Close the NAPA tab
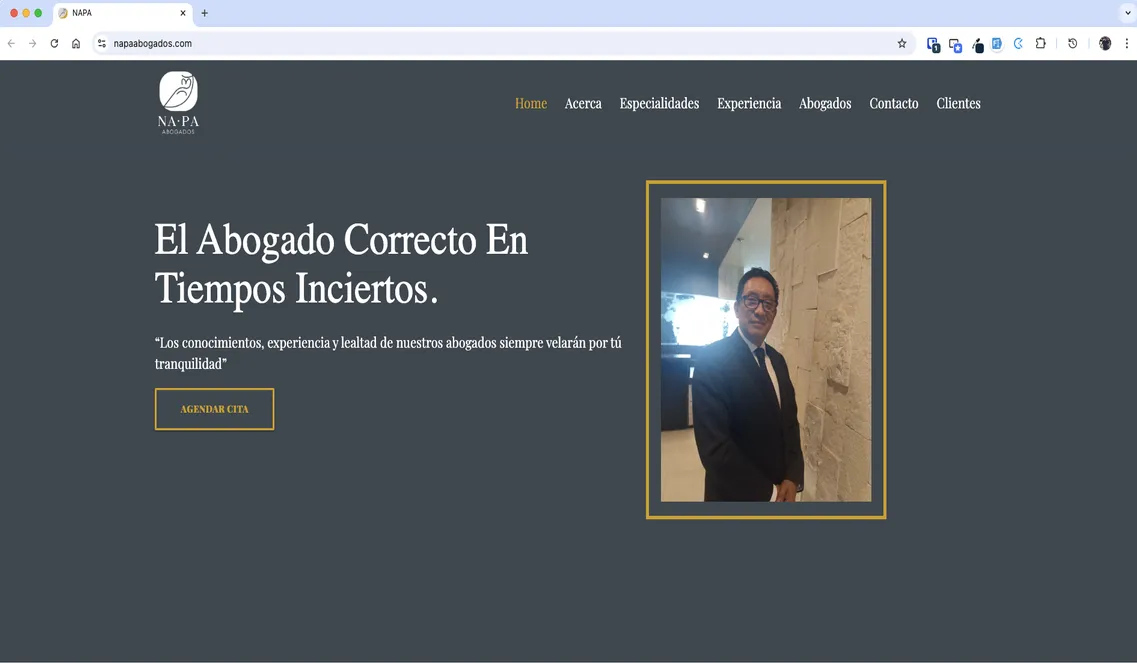1137x663 pixels. tap(183, 13)
